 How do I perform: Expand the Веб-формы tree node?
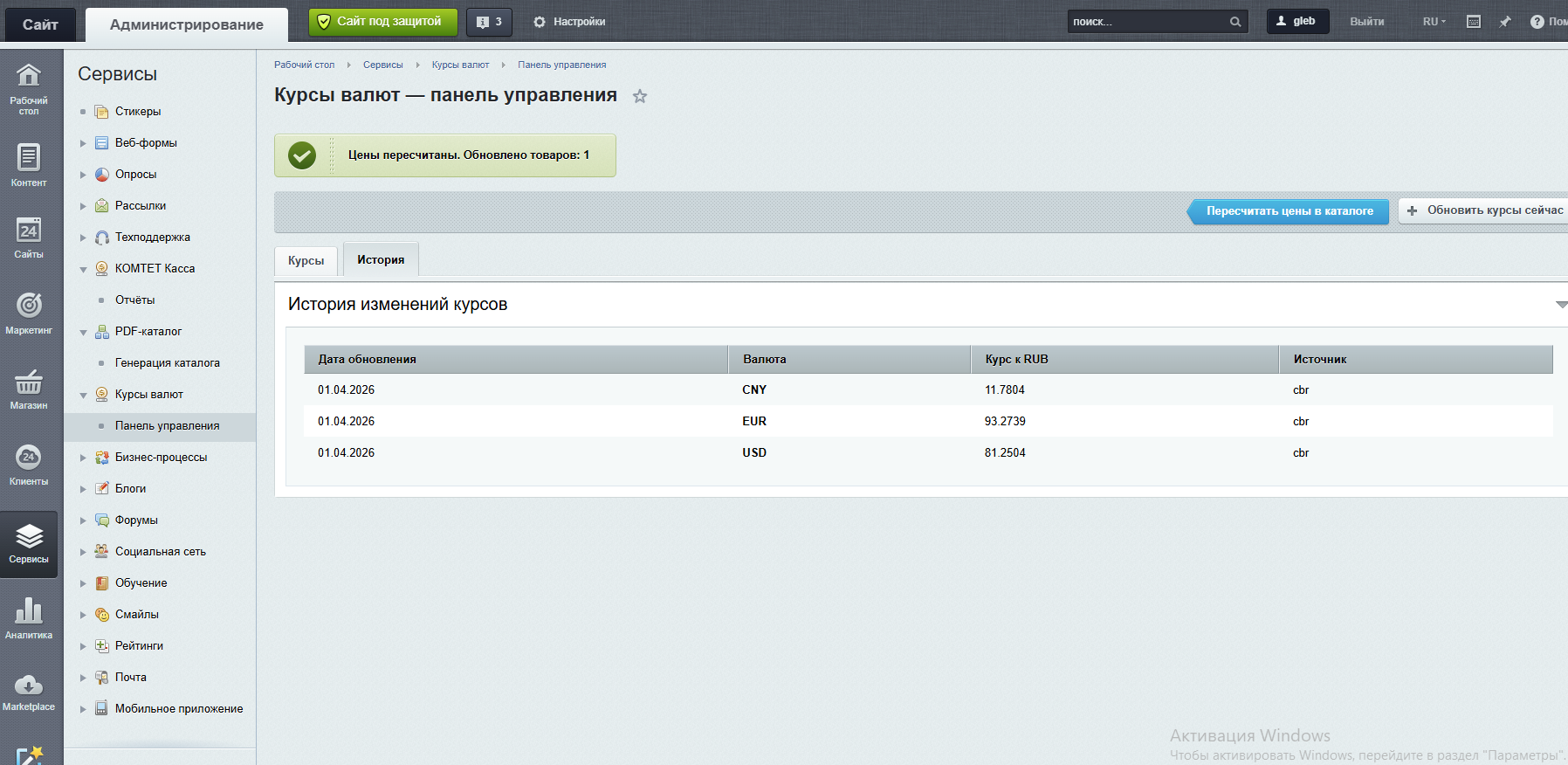(84, 143)
